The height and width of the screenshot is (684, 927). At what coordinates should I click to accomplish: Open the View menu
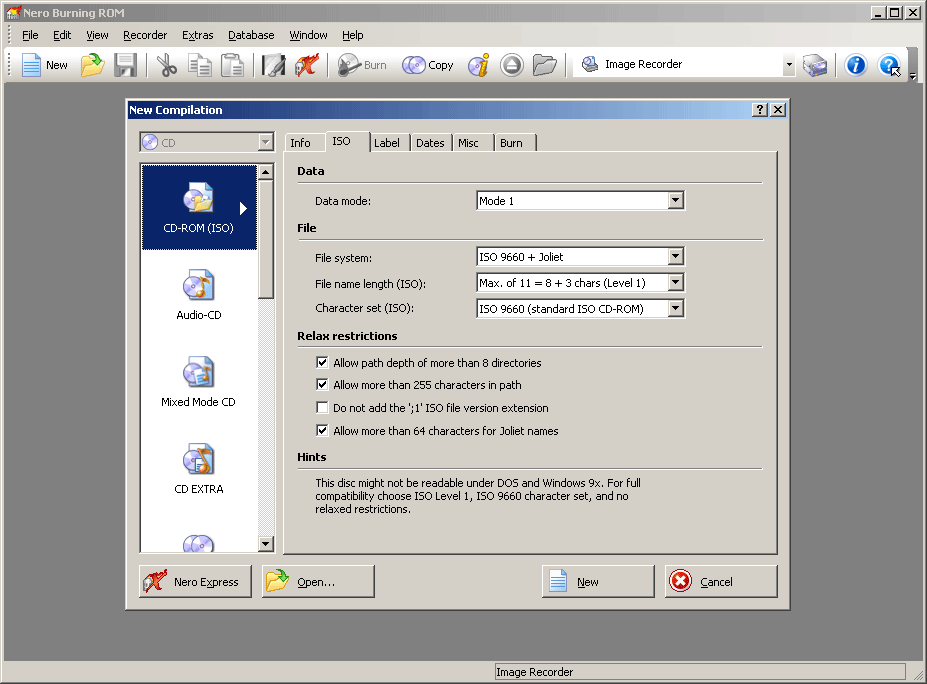click(x=98, y=35)
